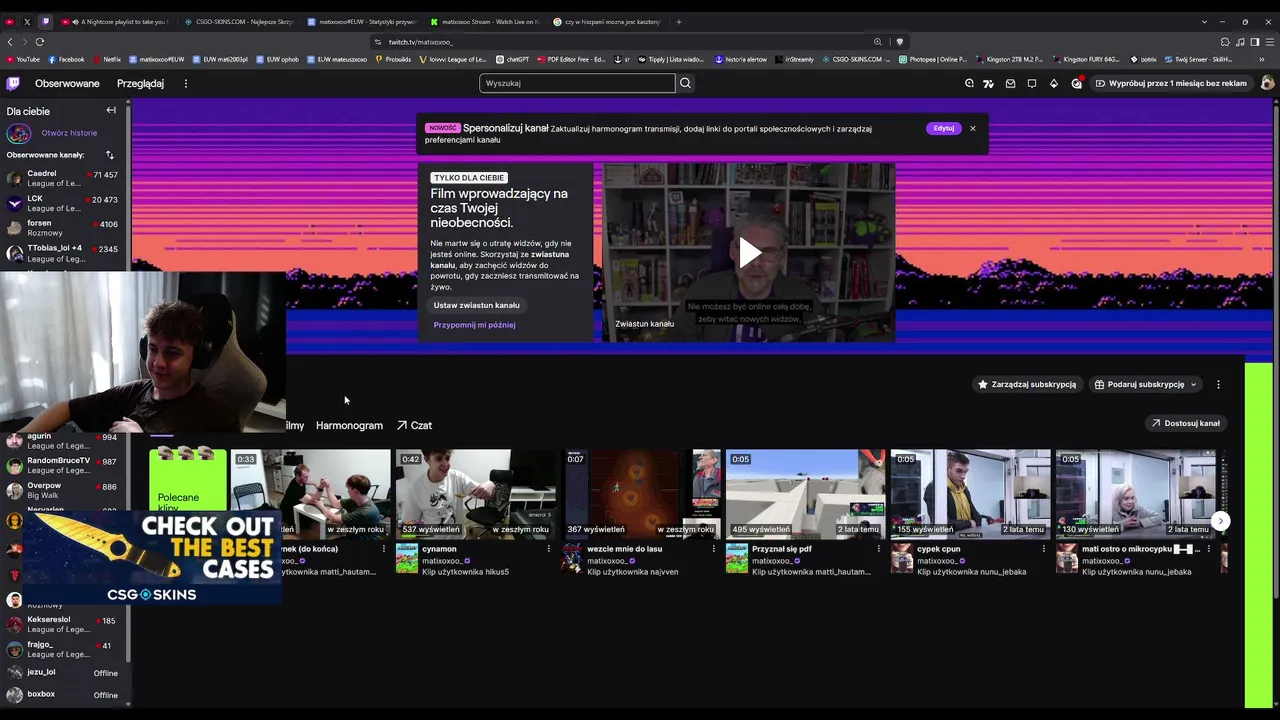Click the search magnifier button

coord(685,83)
